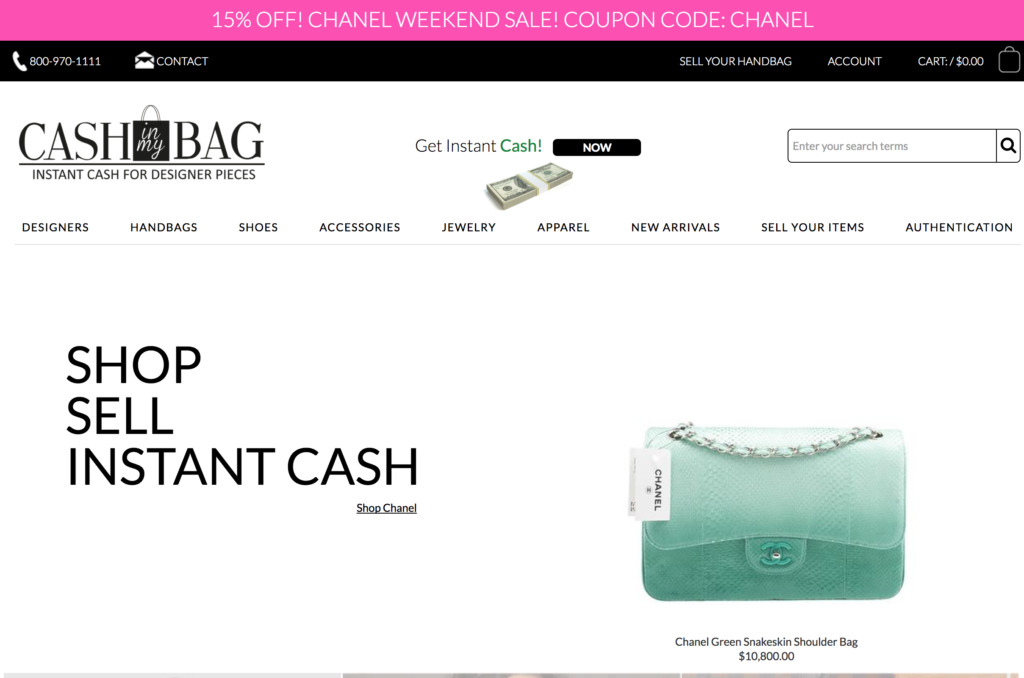Click the black NOW button
This screenshot has height=678, width=1024.
596,148
